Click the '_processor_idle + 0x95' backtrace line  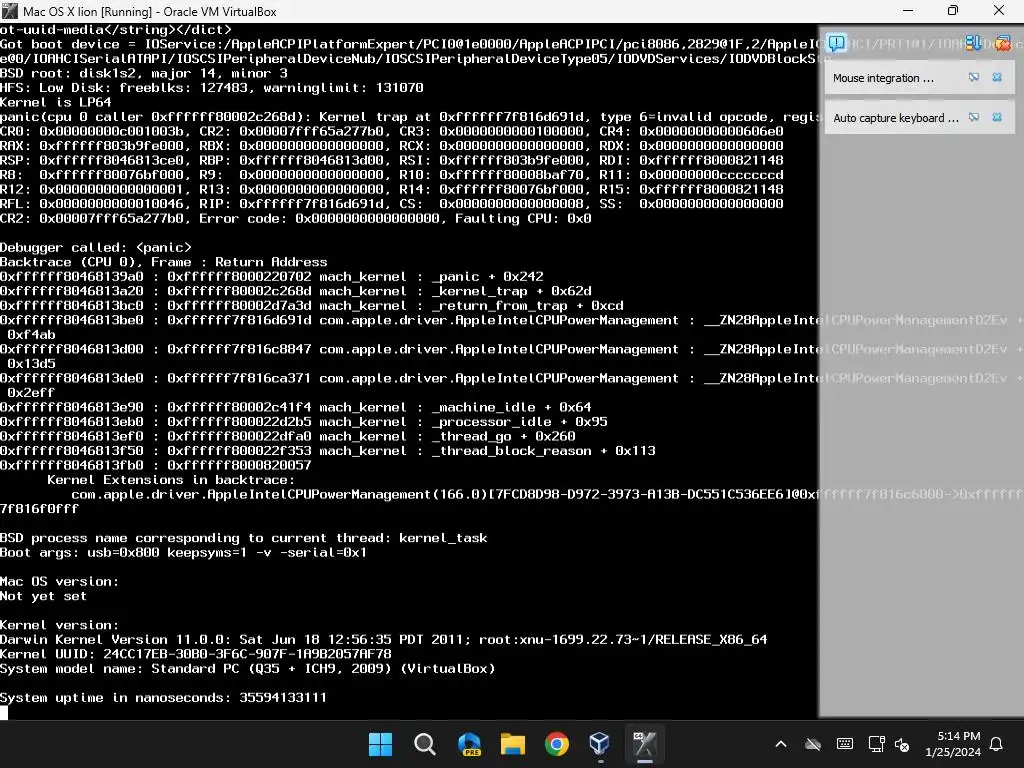(304, 422)
